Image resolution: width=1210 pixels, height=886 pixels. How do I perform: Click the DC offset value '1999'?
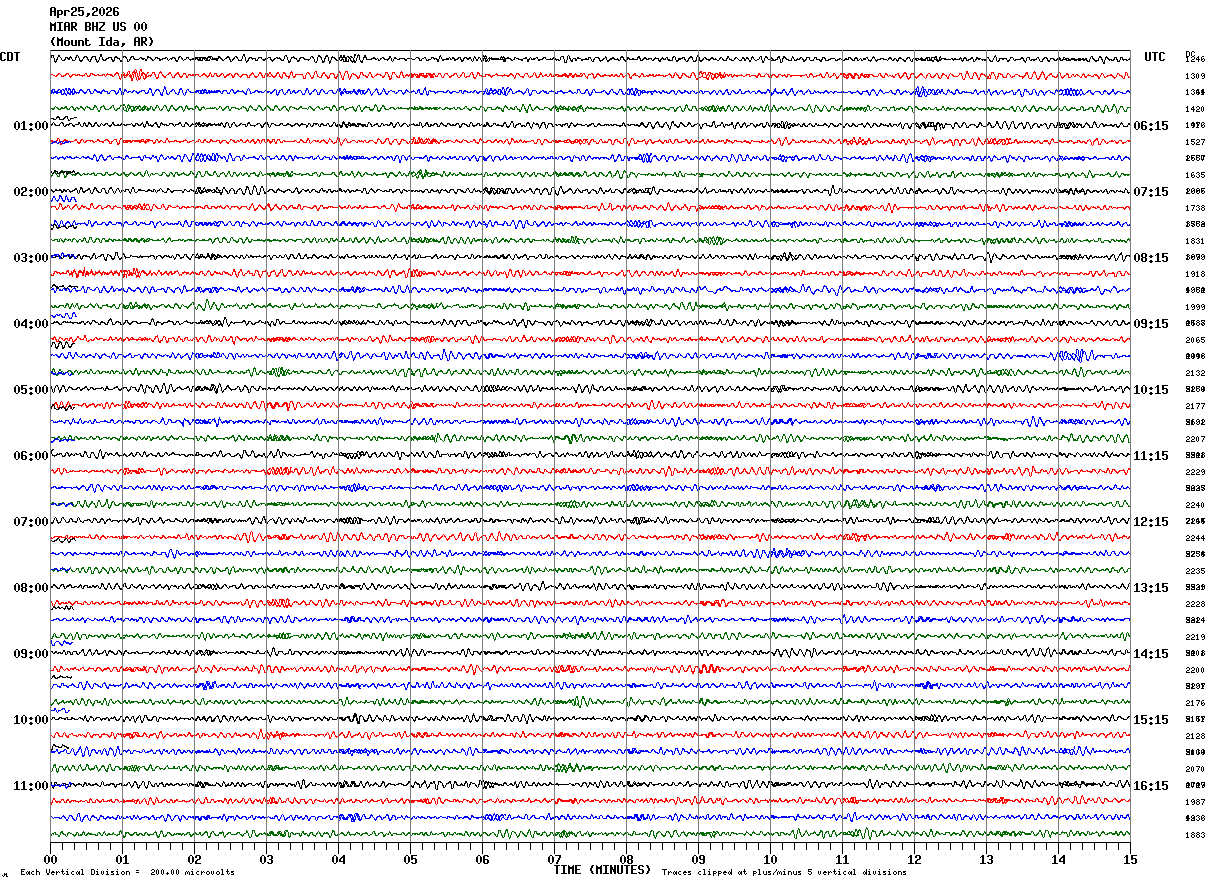(1195, 307)
